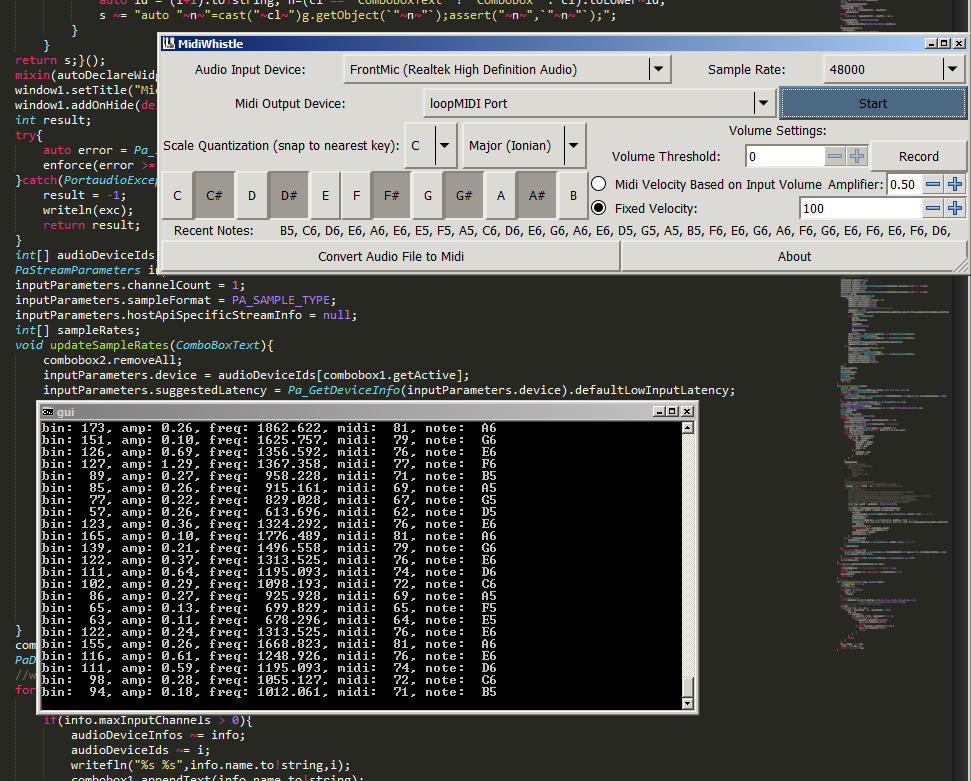Image resolution: width=971 pixels, height=781 pixels.
Task: Click Convert Audio File to Midi
Action: click(x=391, y=256)
